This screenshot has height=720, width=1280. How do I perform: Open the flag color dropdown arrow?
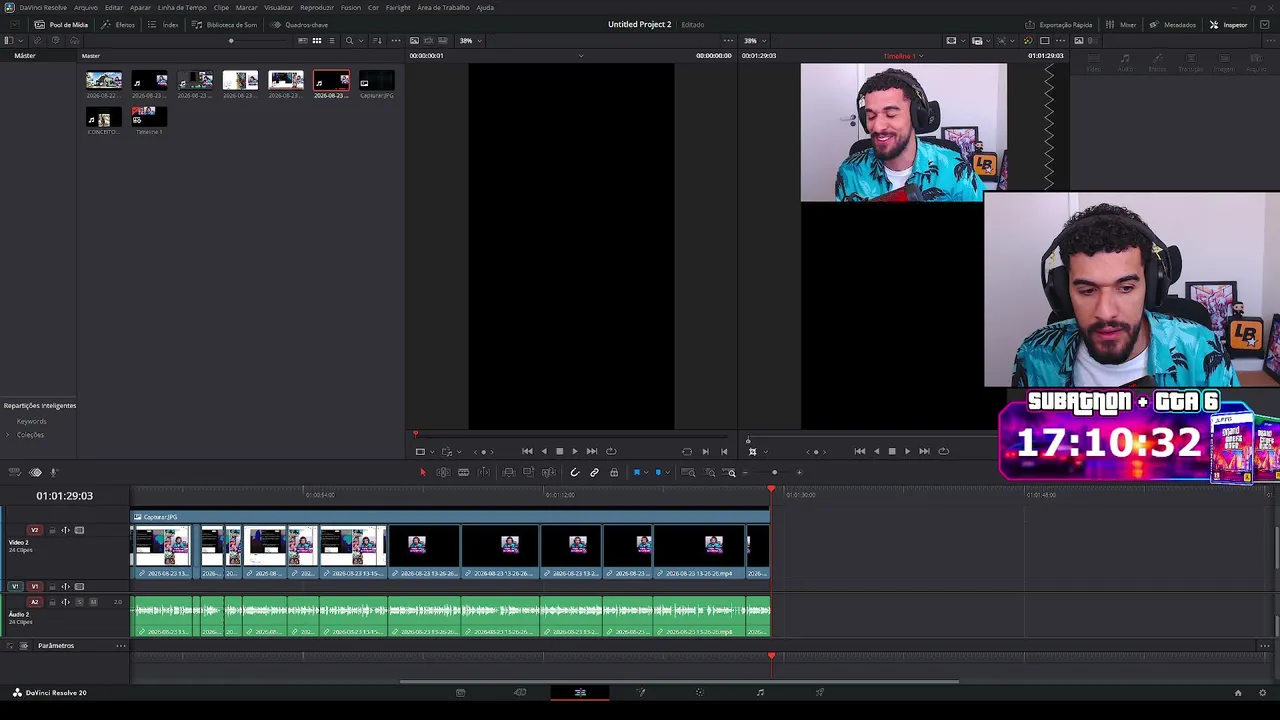pos(646,472)
